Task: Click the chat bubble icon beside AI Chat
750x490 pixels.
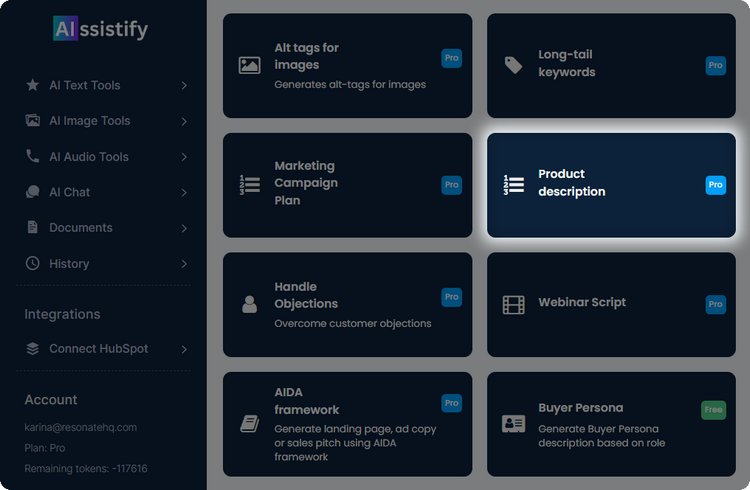Action: (x=33, y=192)
